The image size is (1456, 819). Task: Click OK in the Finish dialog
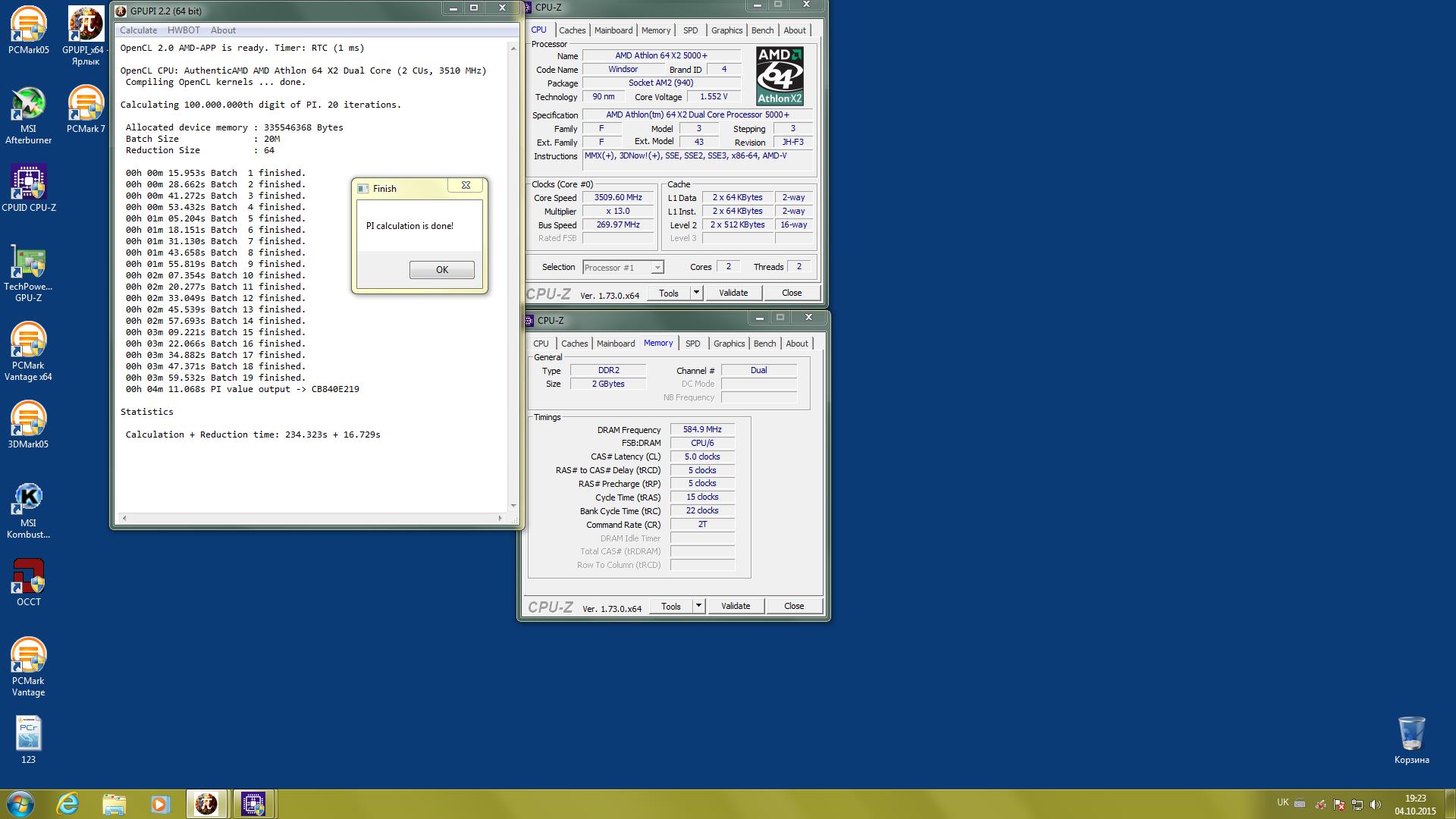pyautogui.click(x=442, y=270)
